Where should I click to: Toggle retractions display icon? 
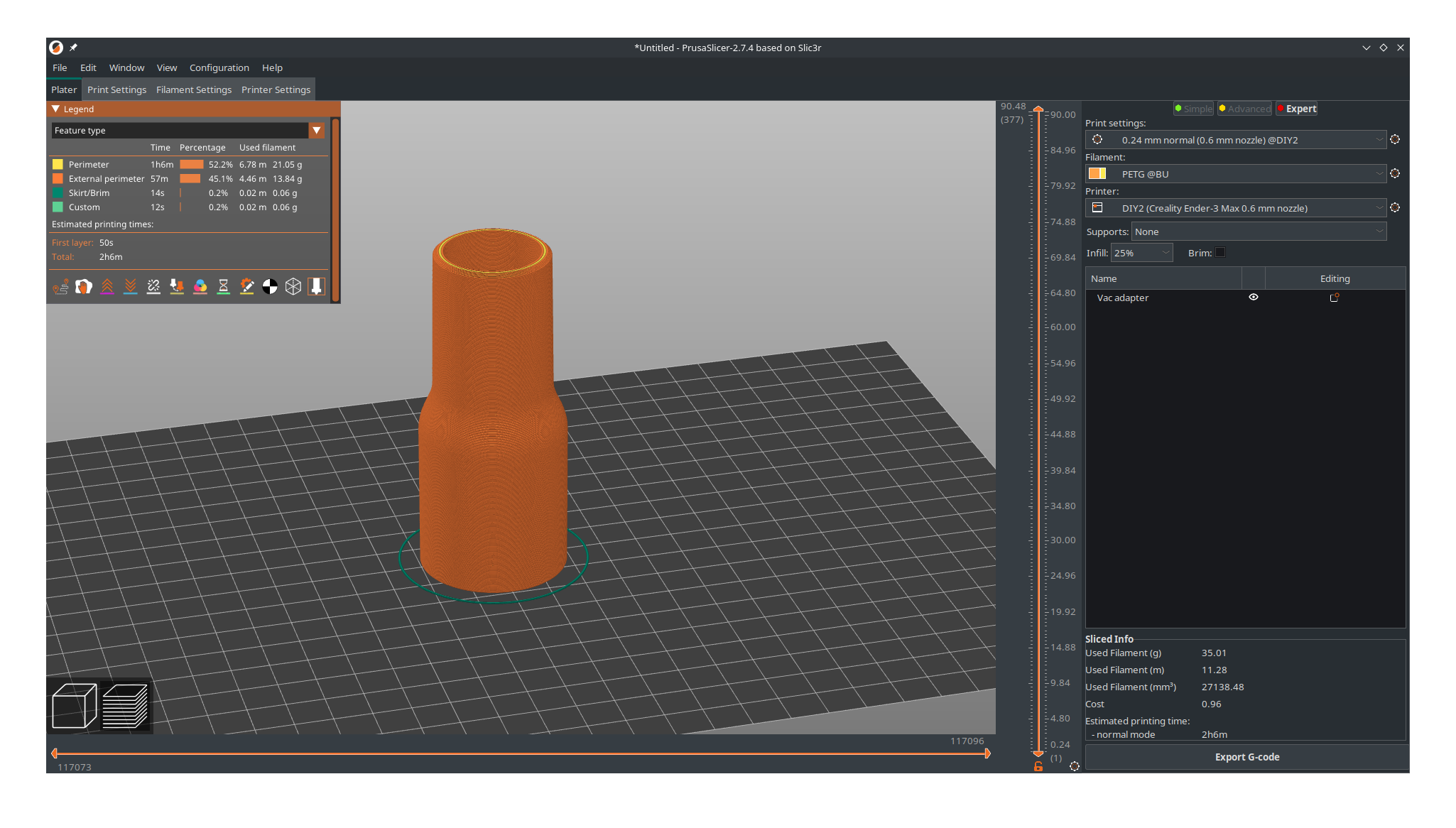[107, 287]
